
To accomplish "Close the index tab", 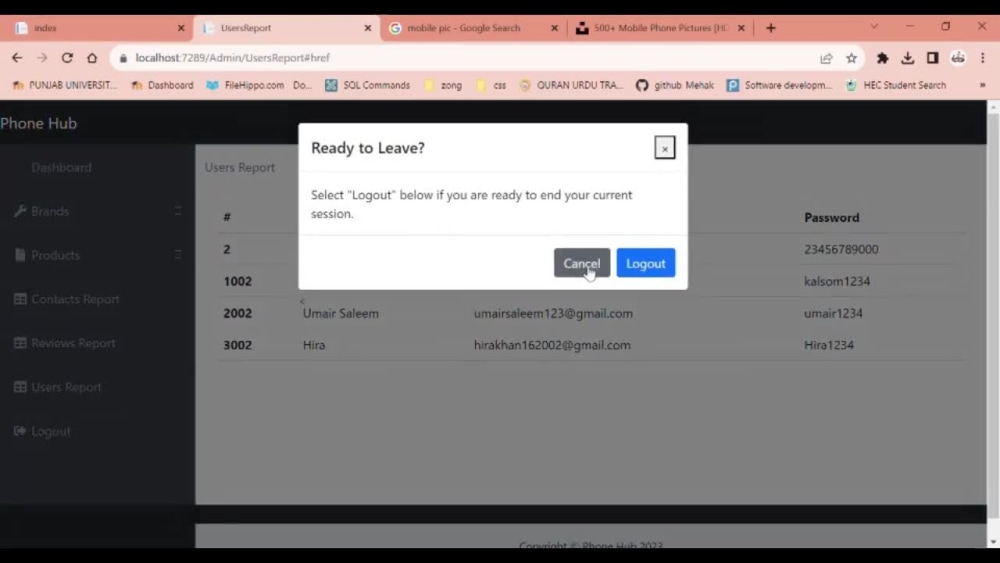I will click(181, 28).
